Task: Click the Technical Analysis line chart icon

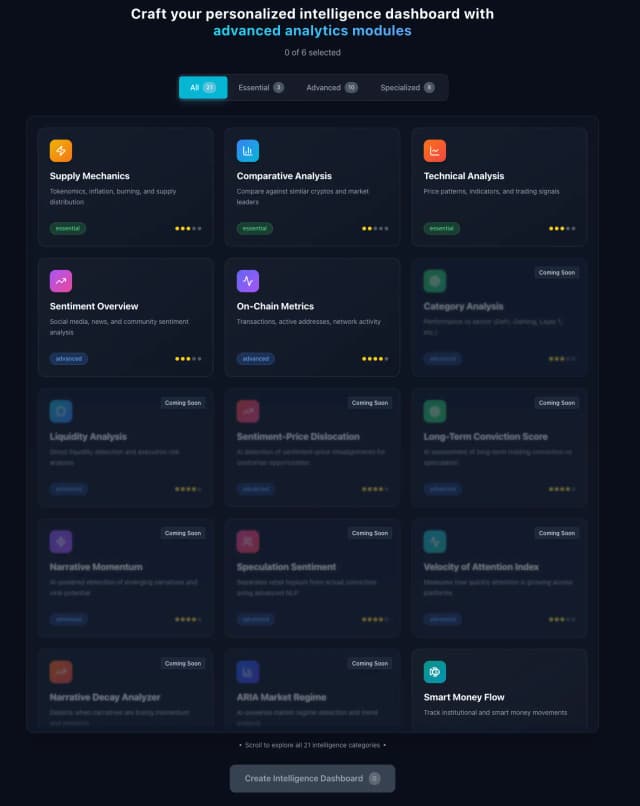Action: coord(435,151)
